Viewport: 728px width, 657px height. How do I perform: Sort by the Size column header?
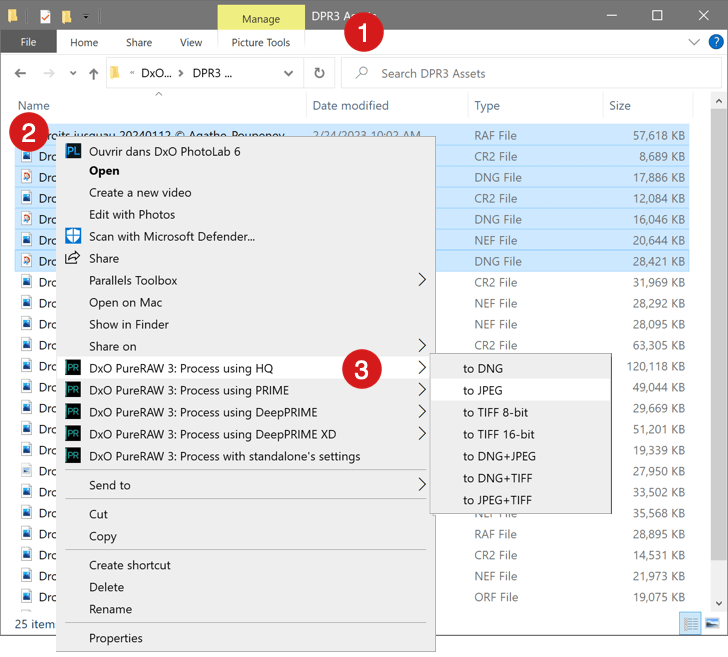tap(620, 105)
